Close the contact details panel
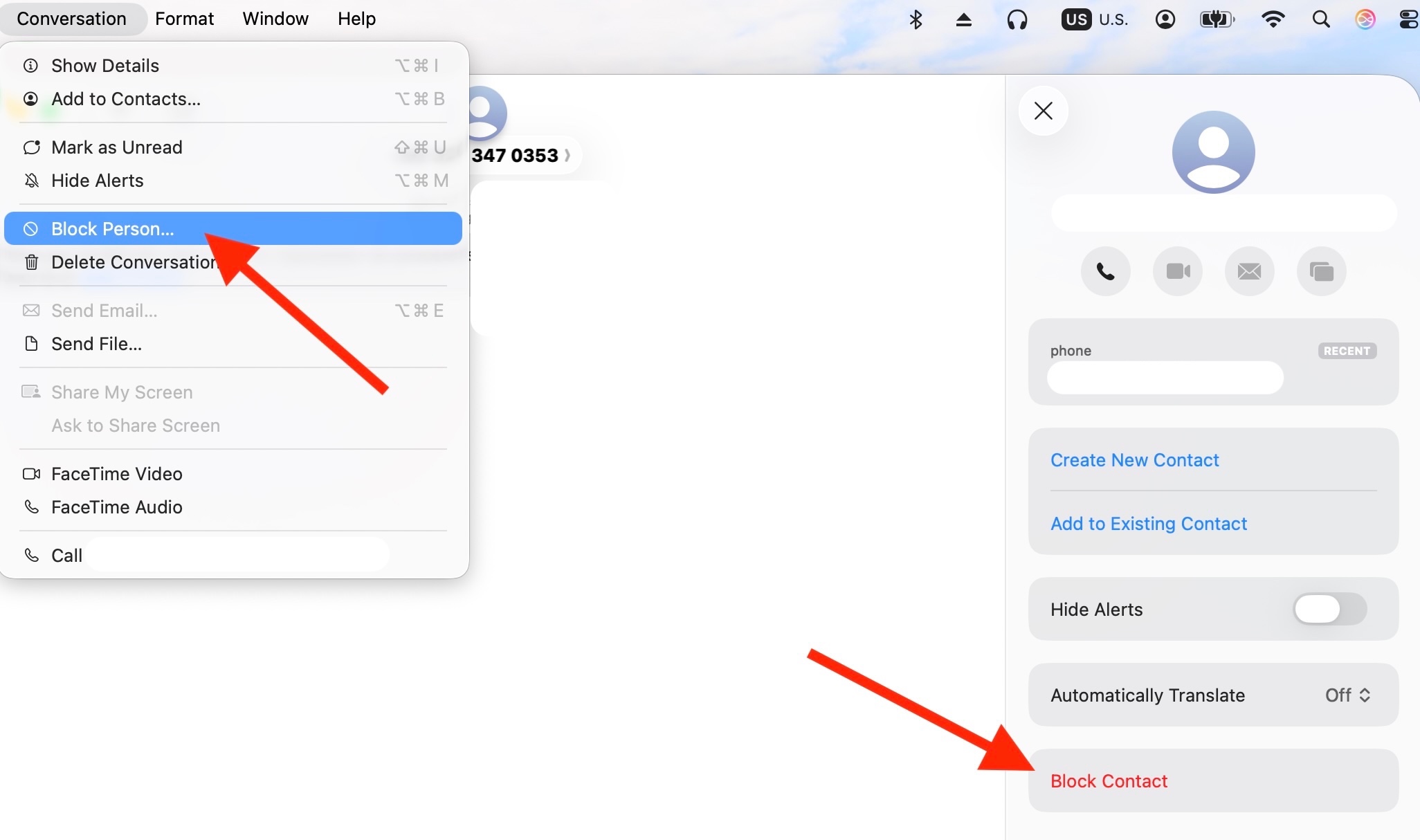1420x840 pixels. point(1044,111)
